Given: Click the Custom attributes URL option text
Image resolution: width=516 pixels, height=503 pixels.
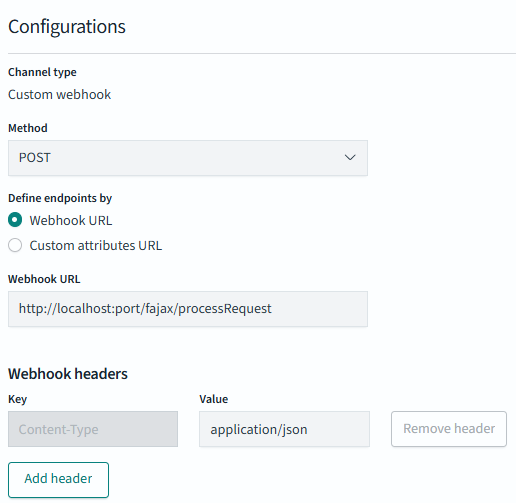Looking at the screenshot, I should [x=96, y=246].
